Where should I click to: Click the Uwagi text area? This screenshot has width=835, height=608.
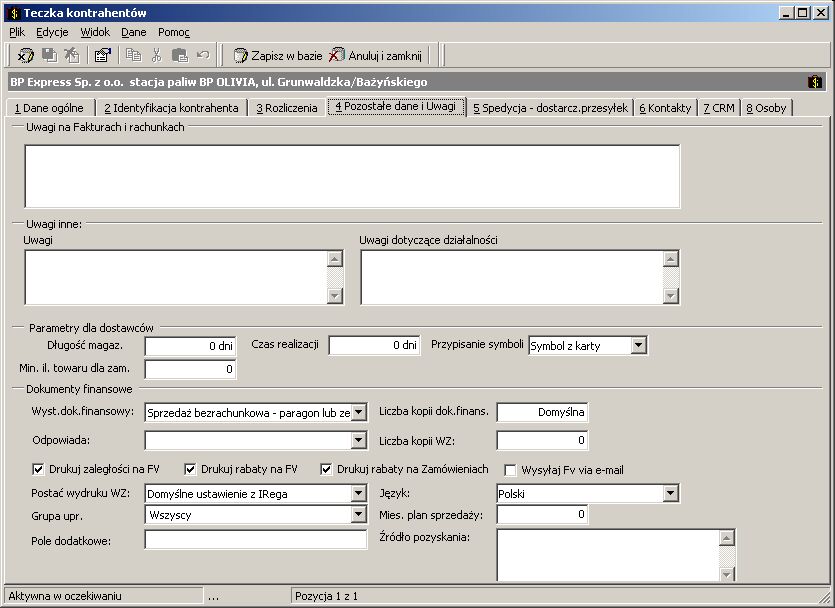(176, 277)
